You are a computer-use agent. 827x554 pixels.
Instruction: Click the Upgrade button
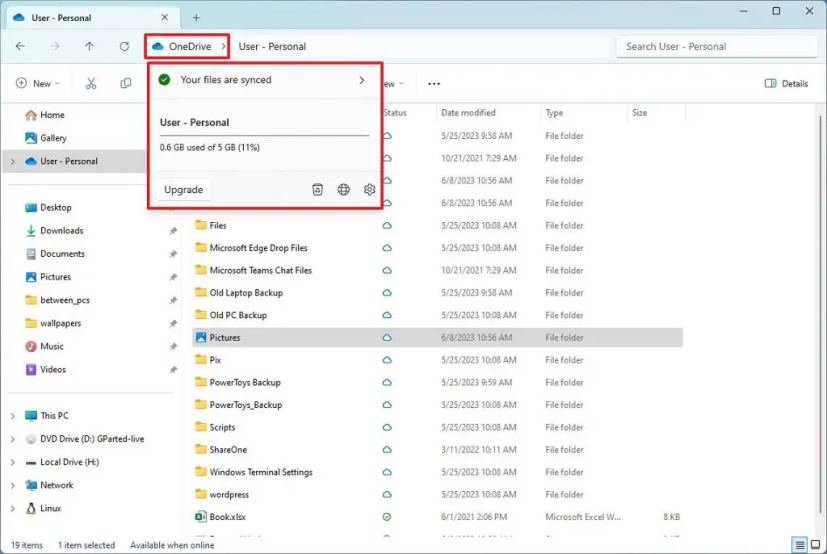tap(184, 189)
